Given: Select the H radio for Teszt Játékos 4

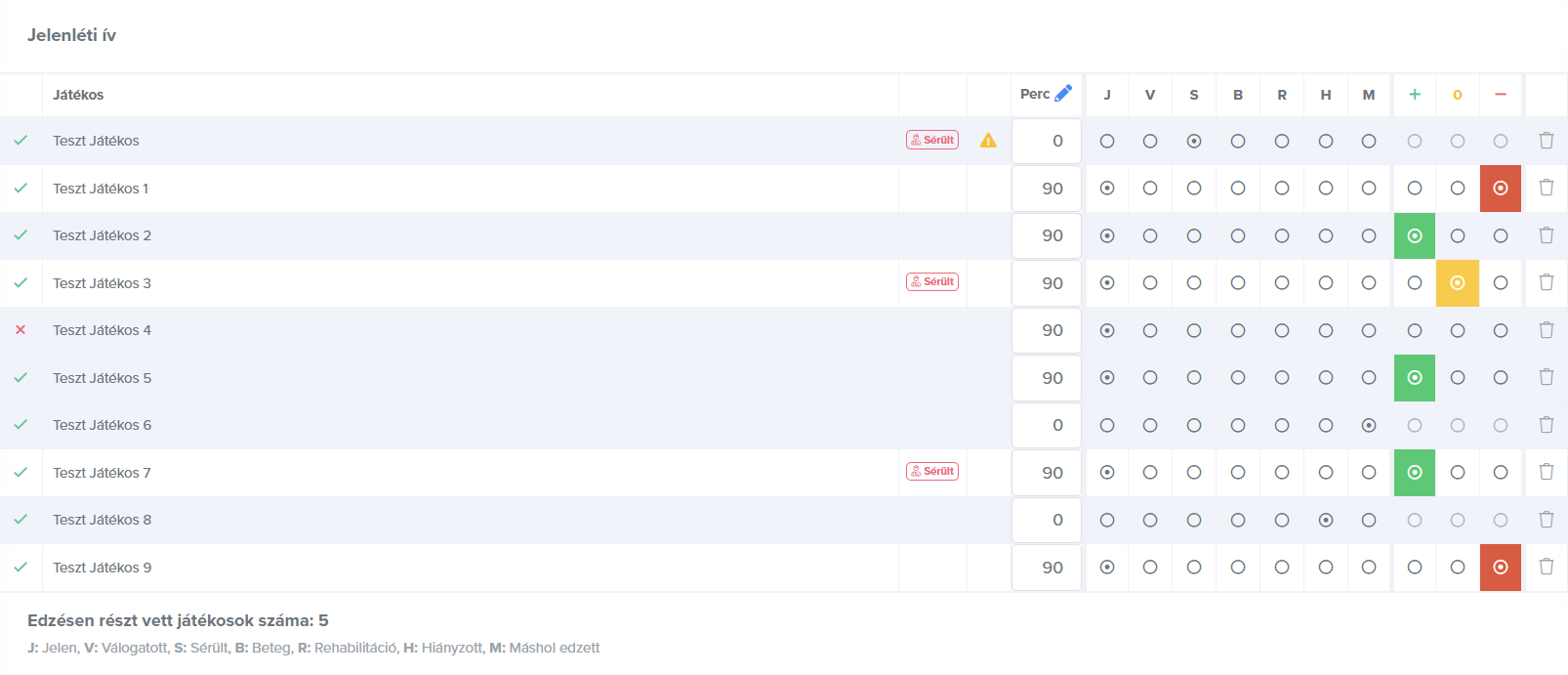Looking at the screenshot, I should coord(1326,330).
